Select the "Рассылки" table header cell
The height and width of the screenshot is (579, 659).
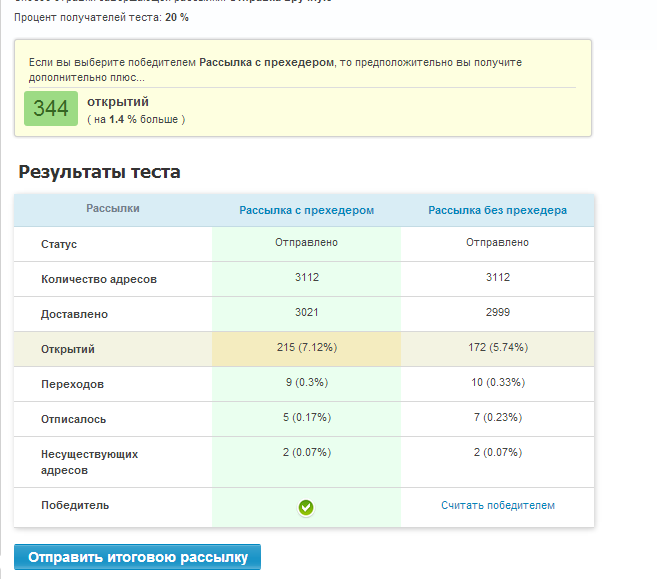[113, 209]
